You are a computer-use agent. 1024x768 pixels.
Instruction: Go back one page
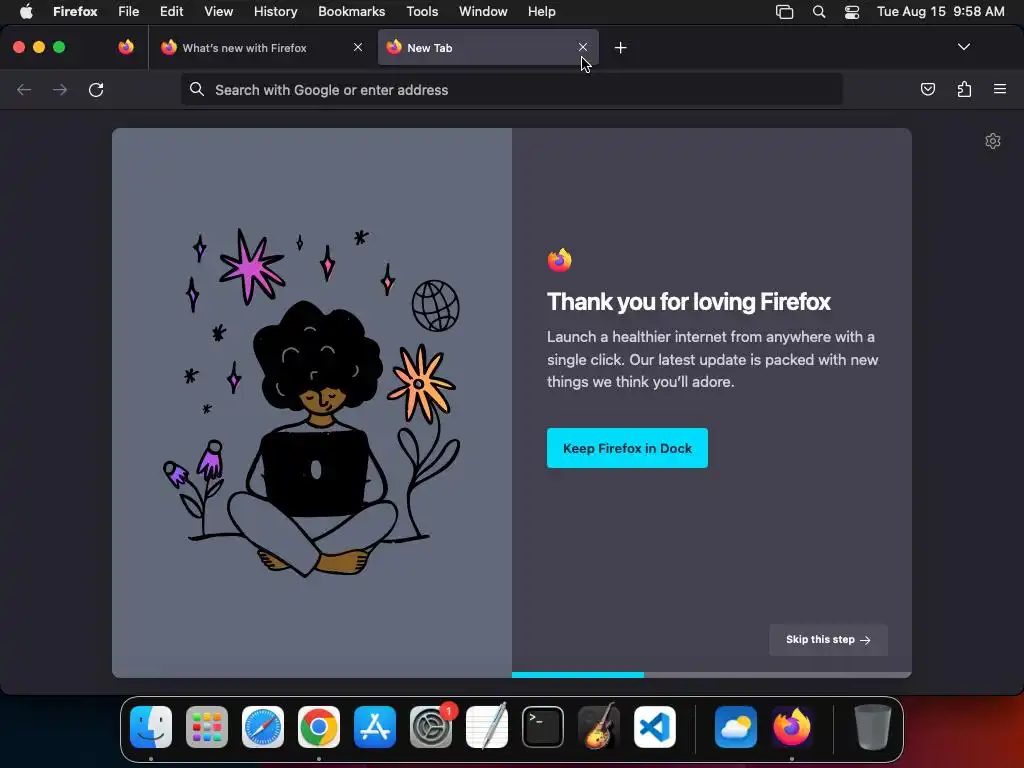pos(24,89)
